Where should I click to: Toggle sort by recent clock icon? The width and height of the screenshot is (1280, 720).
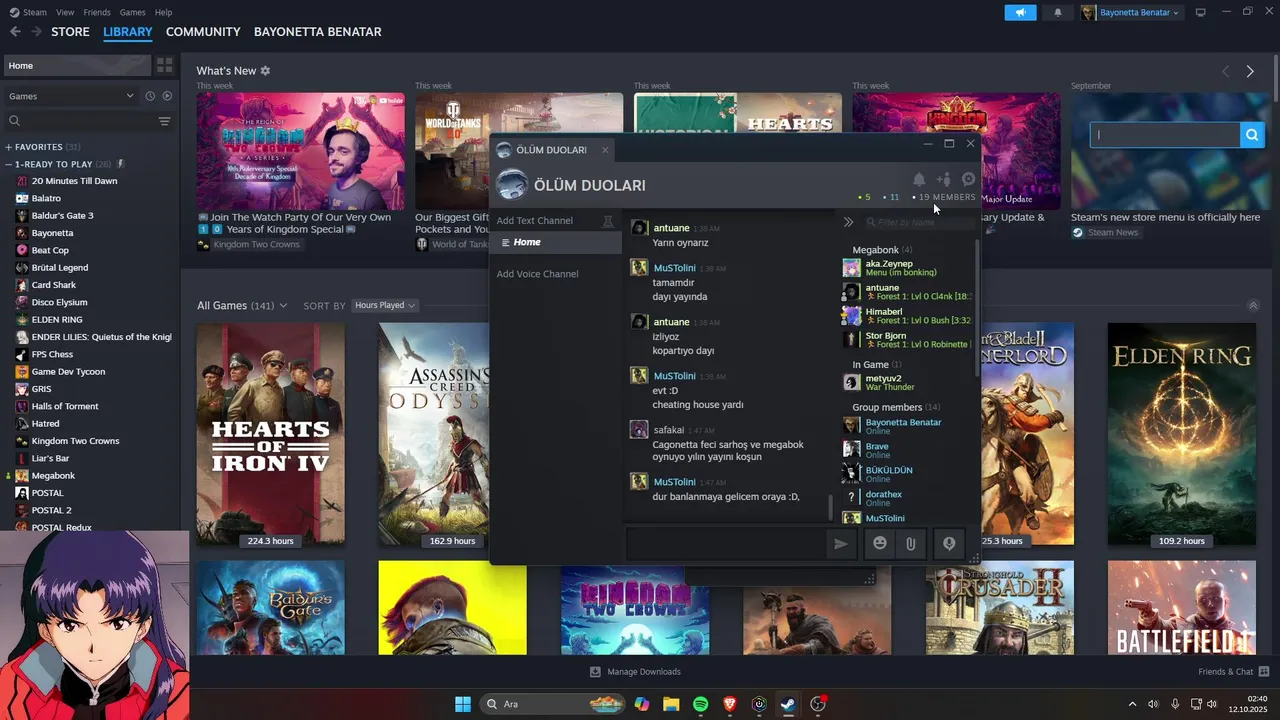(x=150, y=96)
